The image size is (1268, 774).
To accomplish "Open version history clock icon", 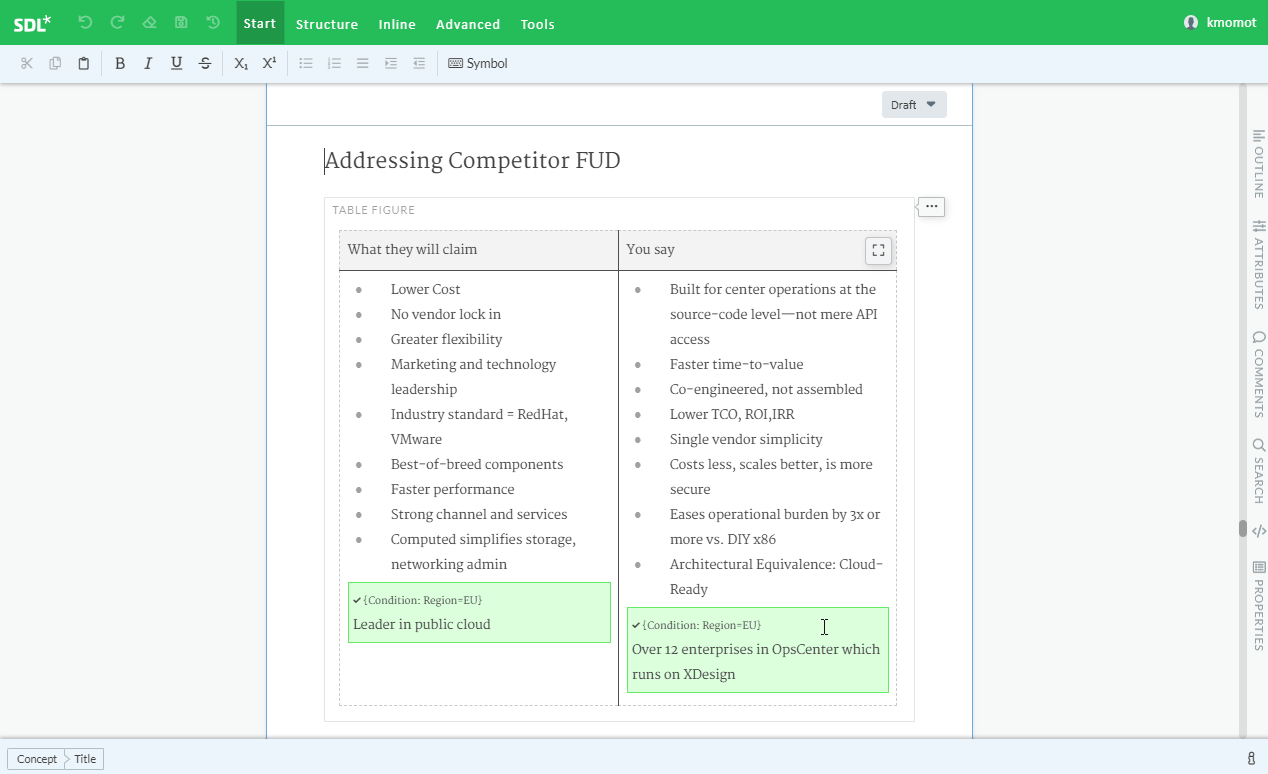I will click(x=213, y=22).
